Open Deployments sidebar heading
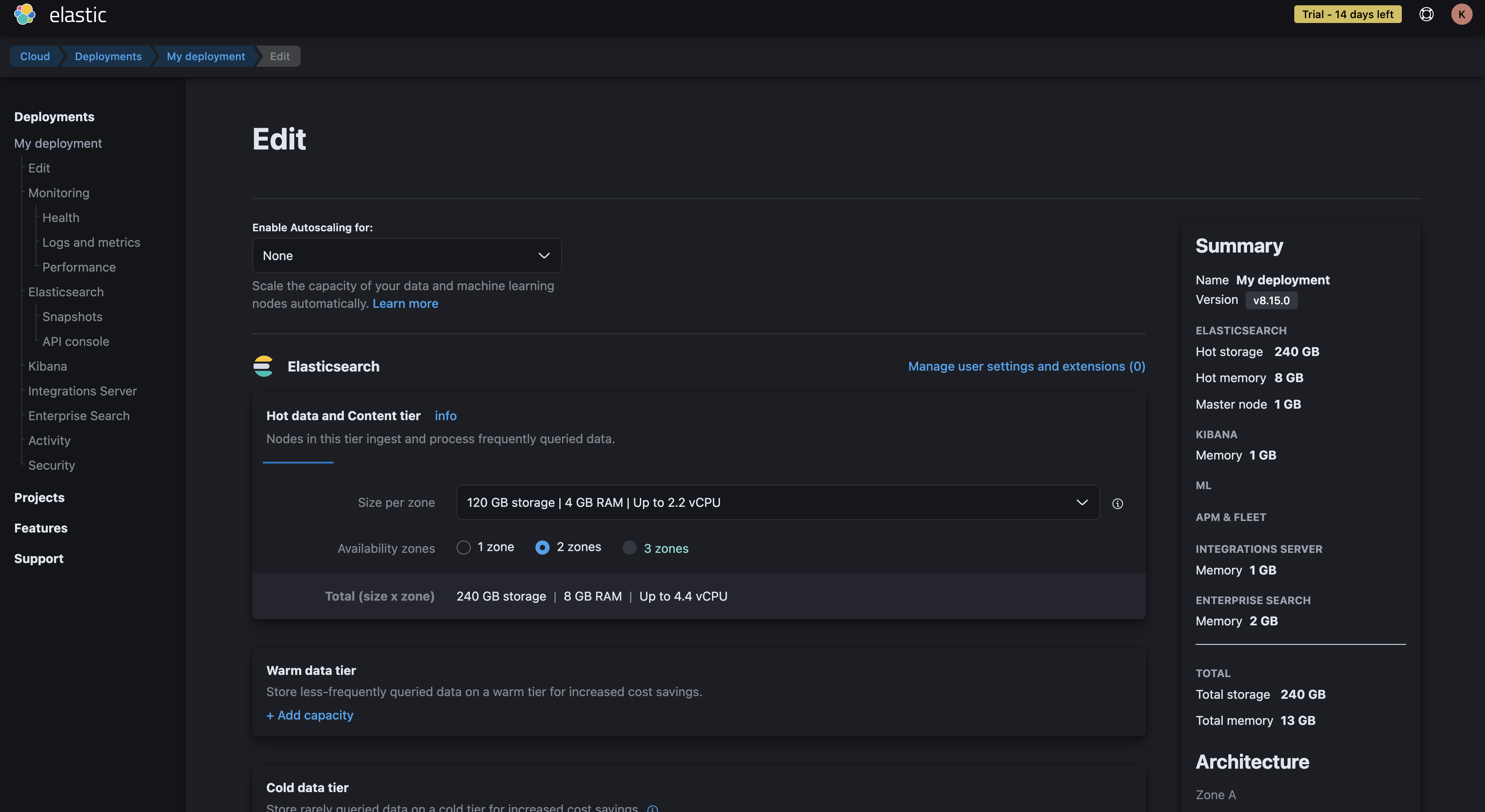 pos(54,117)
